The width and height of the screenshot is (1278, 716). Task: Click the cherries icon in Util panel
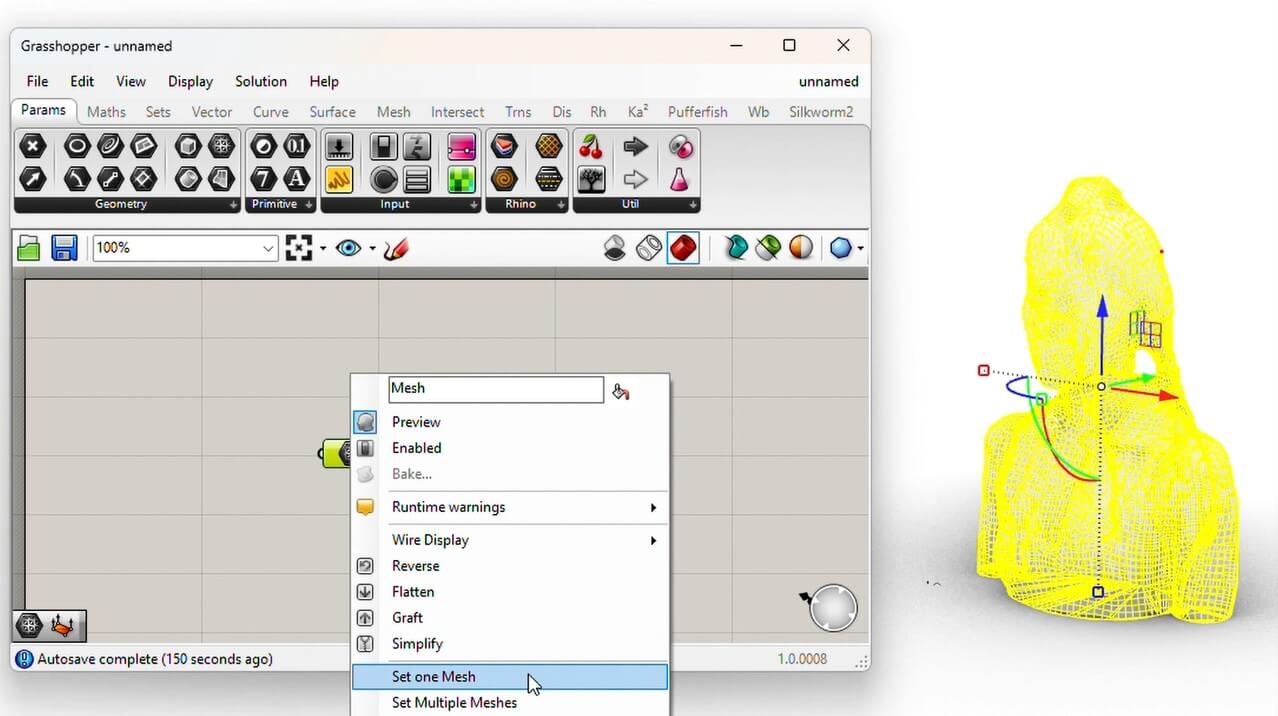click(591, 147)
